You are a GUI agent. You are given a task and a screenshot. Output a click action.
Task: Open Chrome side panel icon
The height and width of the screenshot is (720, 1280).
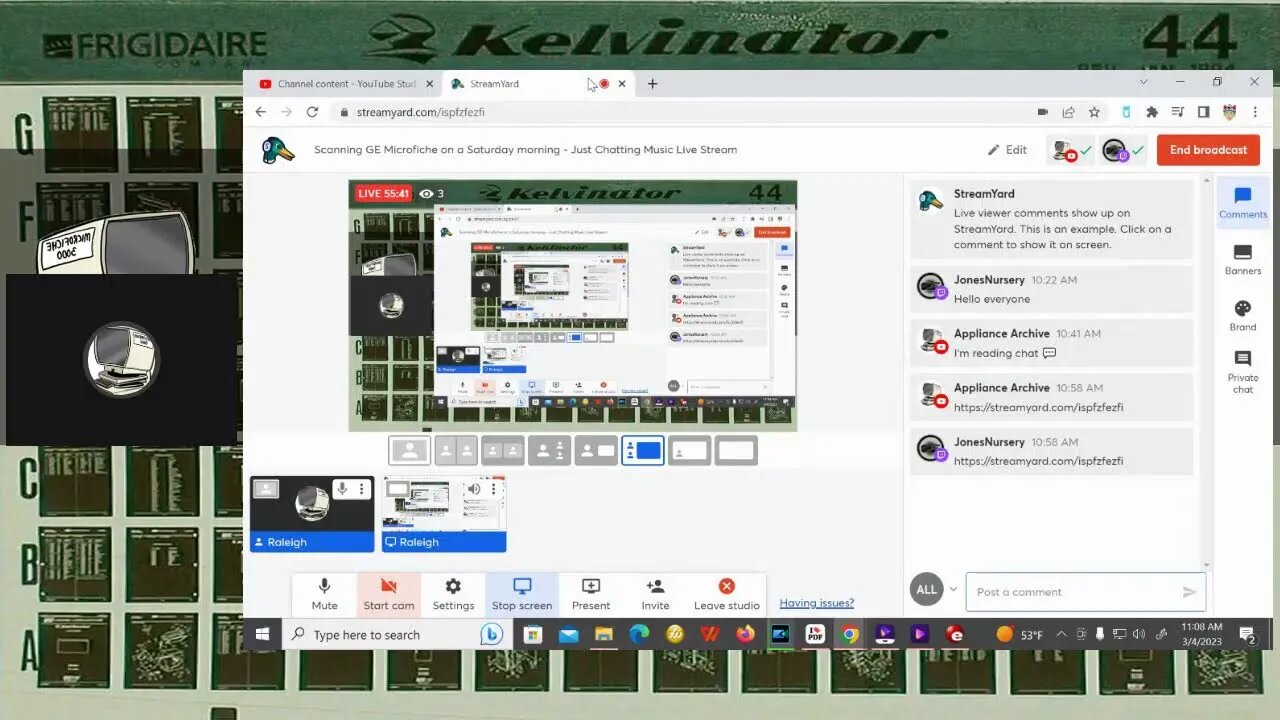1203,112
